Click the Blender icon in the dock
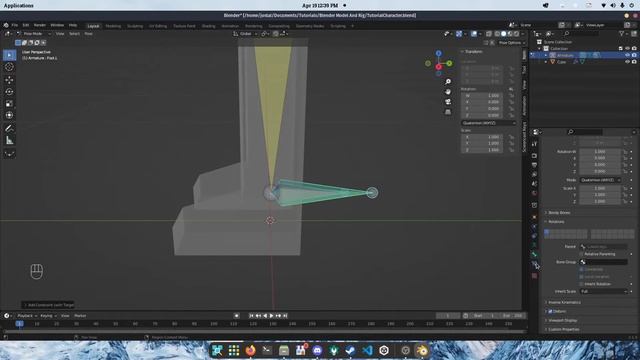Viewport: 640px width, 360px height. point(422,350)
